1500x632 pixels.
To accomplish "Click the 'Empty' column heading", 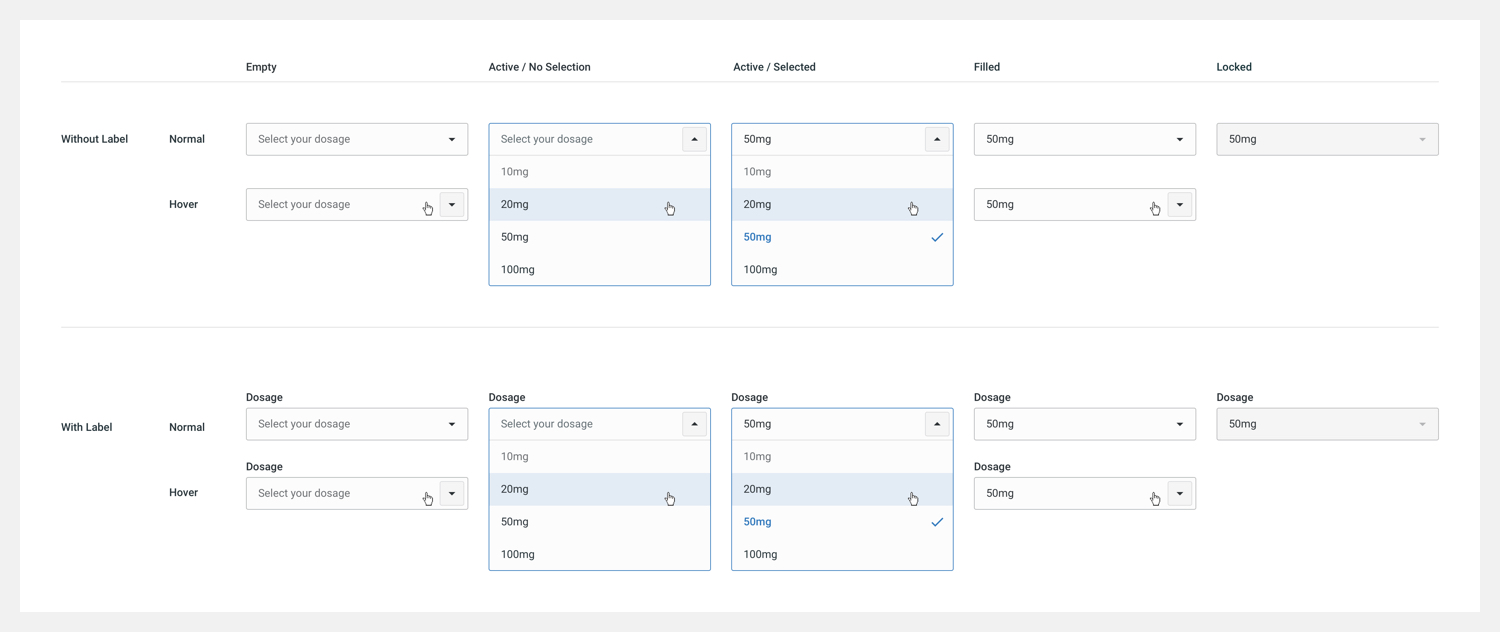I will pos(261,67).
